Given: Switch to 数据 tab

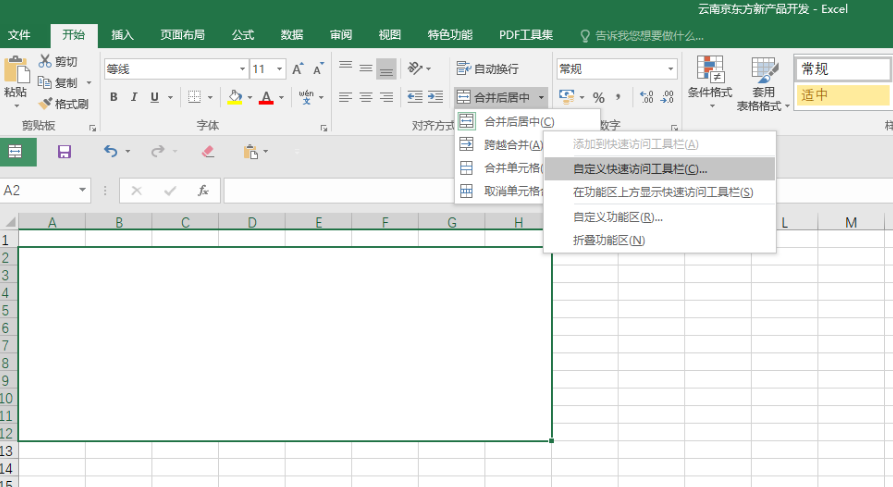Looking at the screenshot, I should (x=292, y=35).
